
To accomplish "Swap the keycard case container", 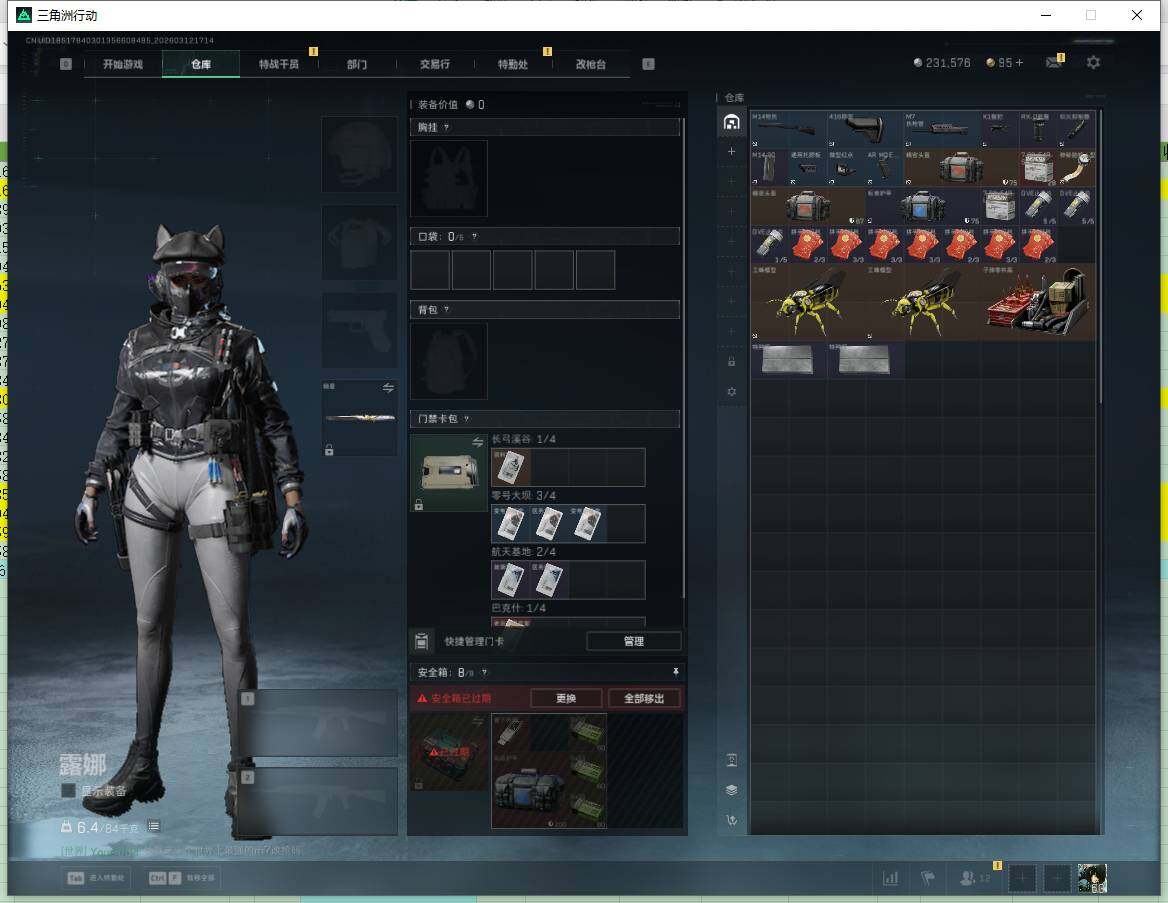I will click(477, 443).
